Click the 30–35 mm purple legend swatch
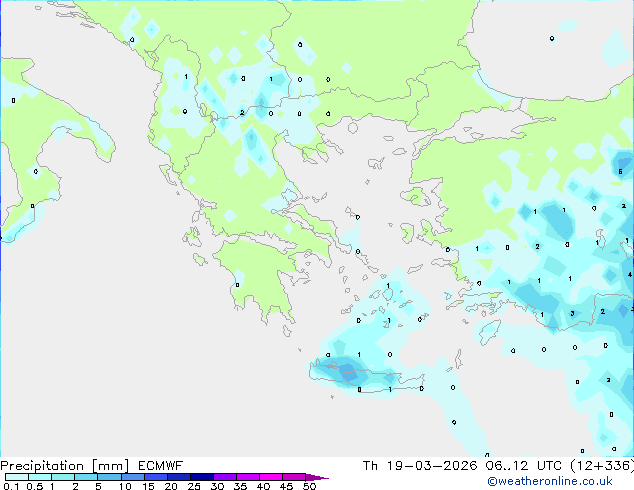Image resolution: width=634 pixels, height=490 pixels. point(225,477)
